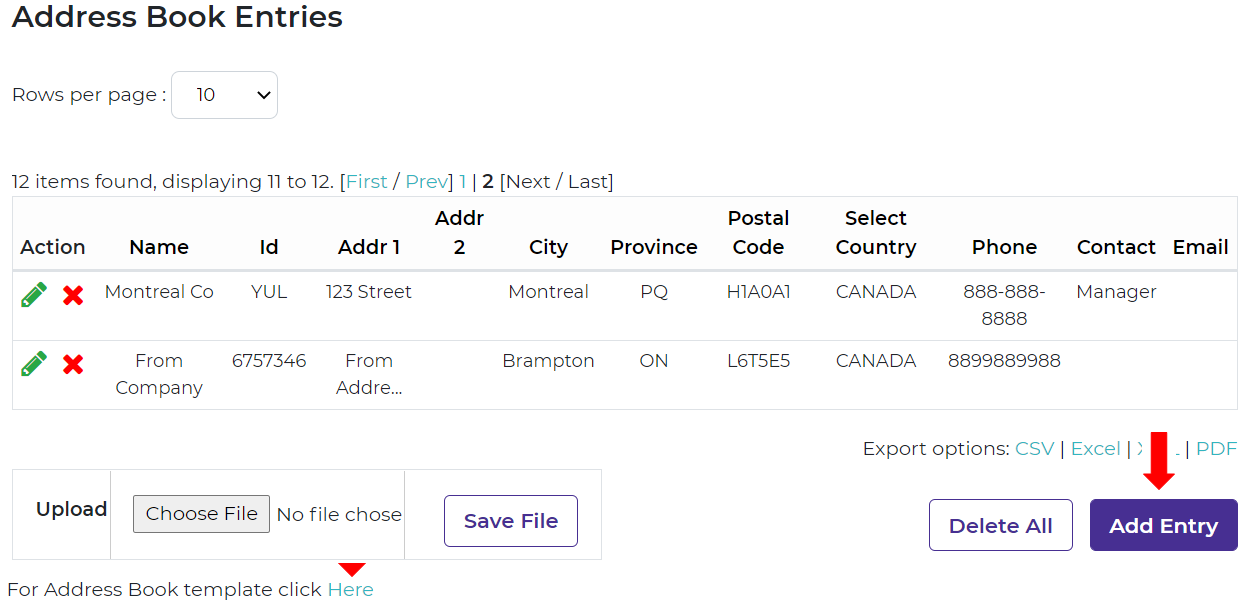Sort table by the City column header
The image size is (1256, 602).
click(x=548, y=247)
